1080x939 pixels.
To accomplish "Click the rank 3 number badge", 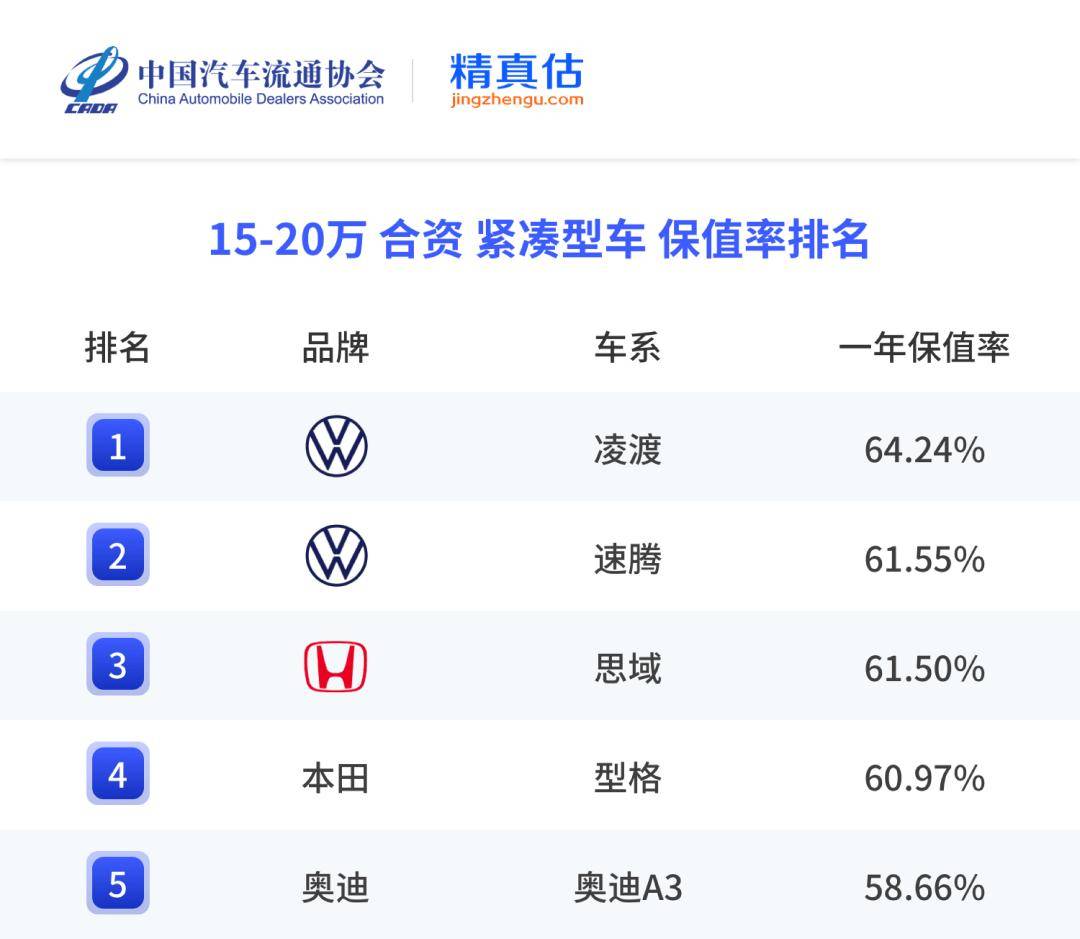I will (118, 665).
